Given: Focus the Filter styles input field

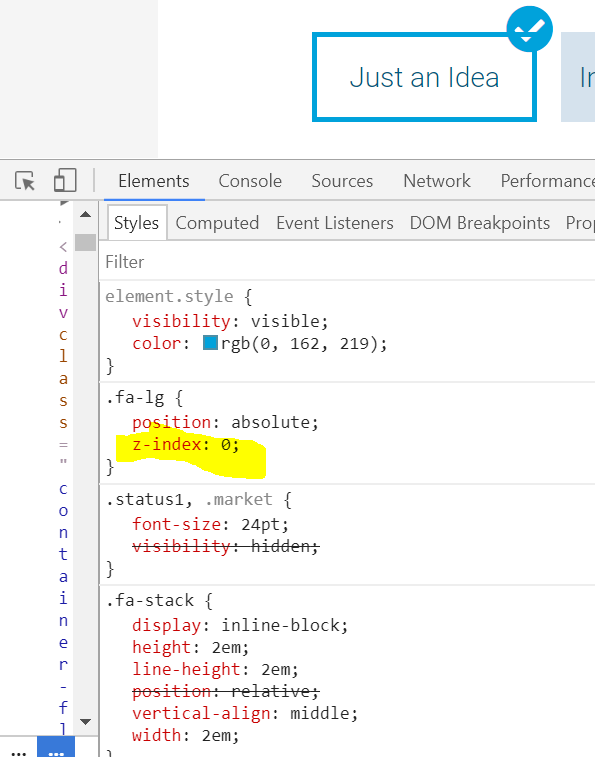Looking at the screenshot, I should pos(347,262).
